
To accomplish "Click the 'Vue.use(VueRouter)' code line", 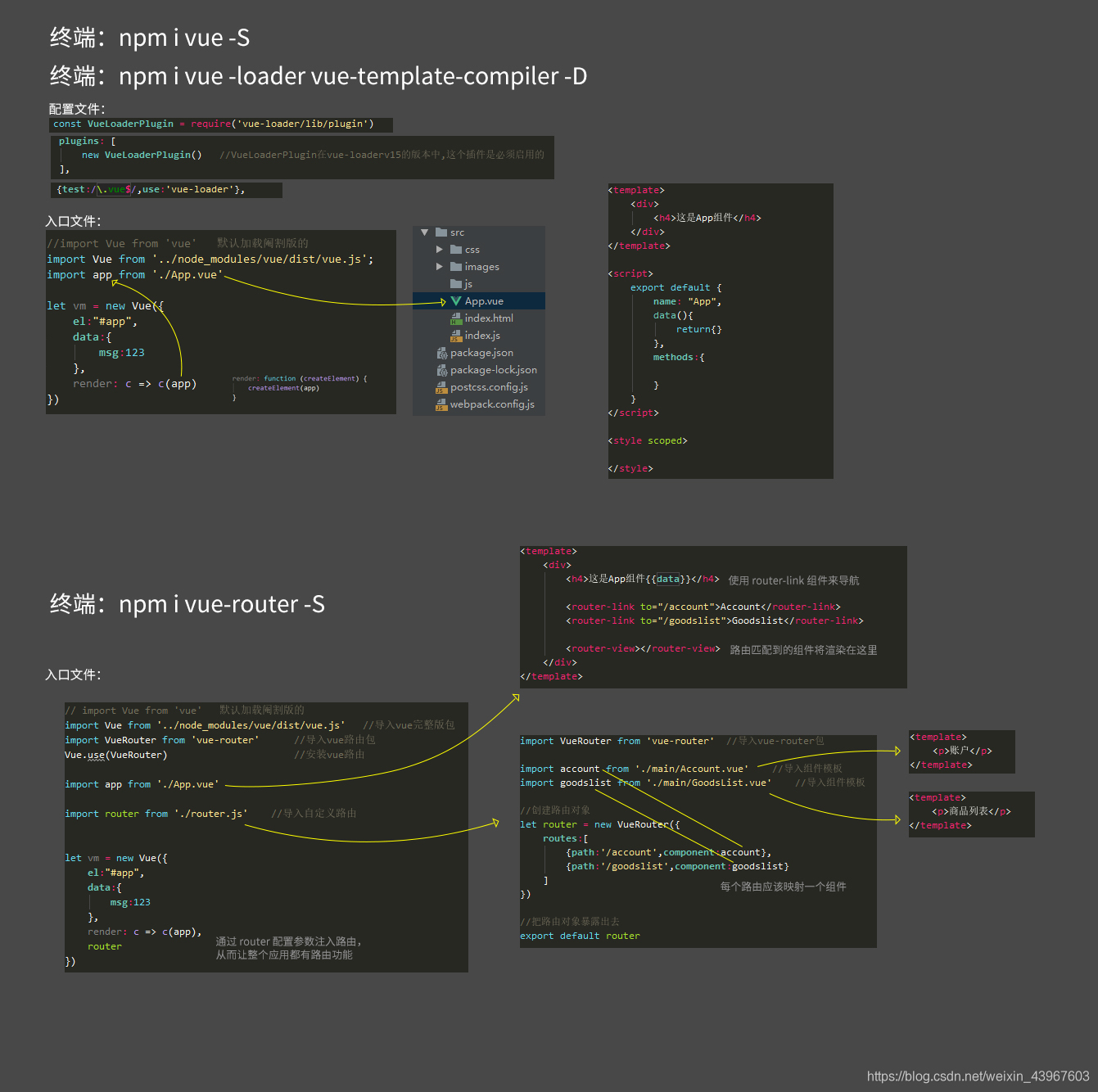I will point(115,755).
